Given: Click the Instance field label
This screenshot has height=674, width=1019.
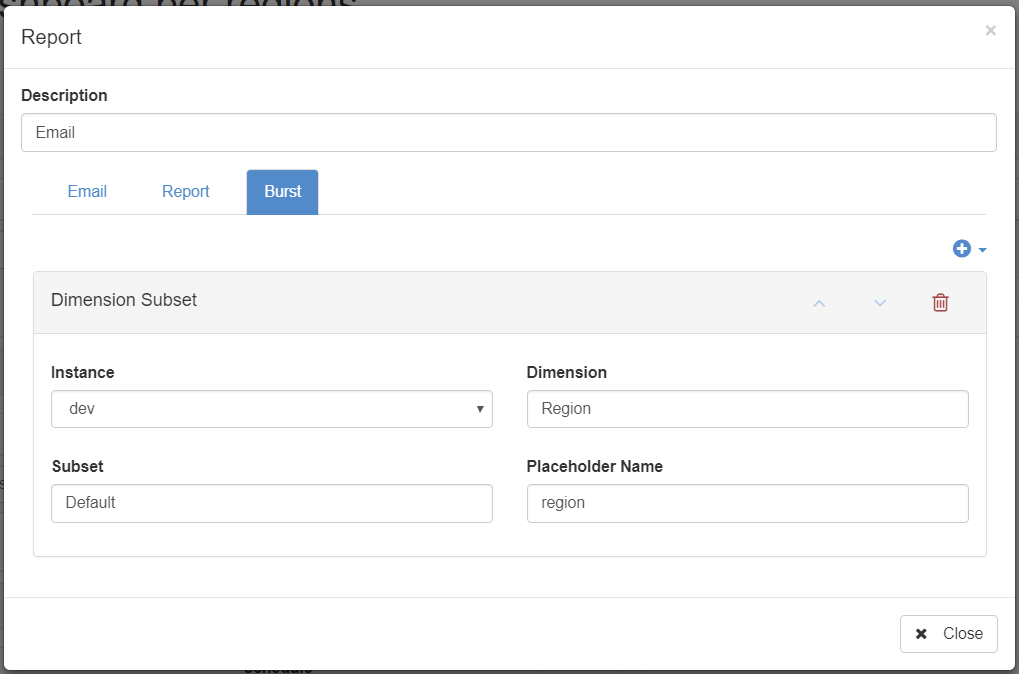Looking at the screenshot, I should pyautogui.click(x=83, y=372).
